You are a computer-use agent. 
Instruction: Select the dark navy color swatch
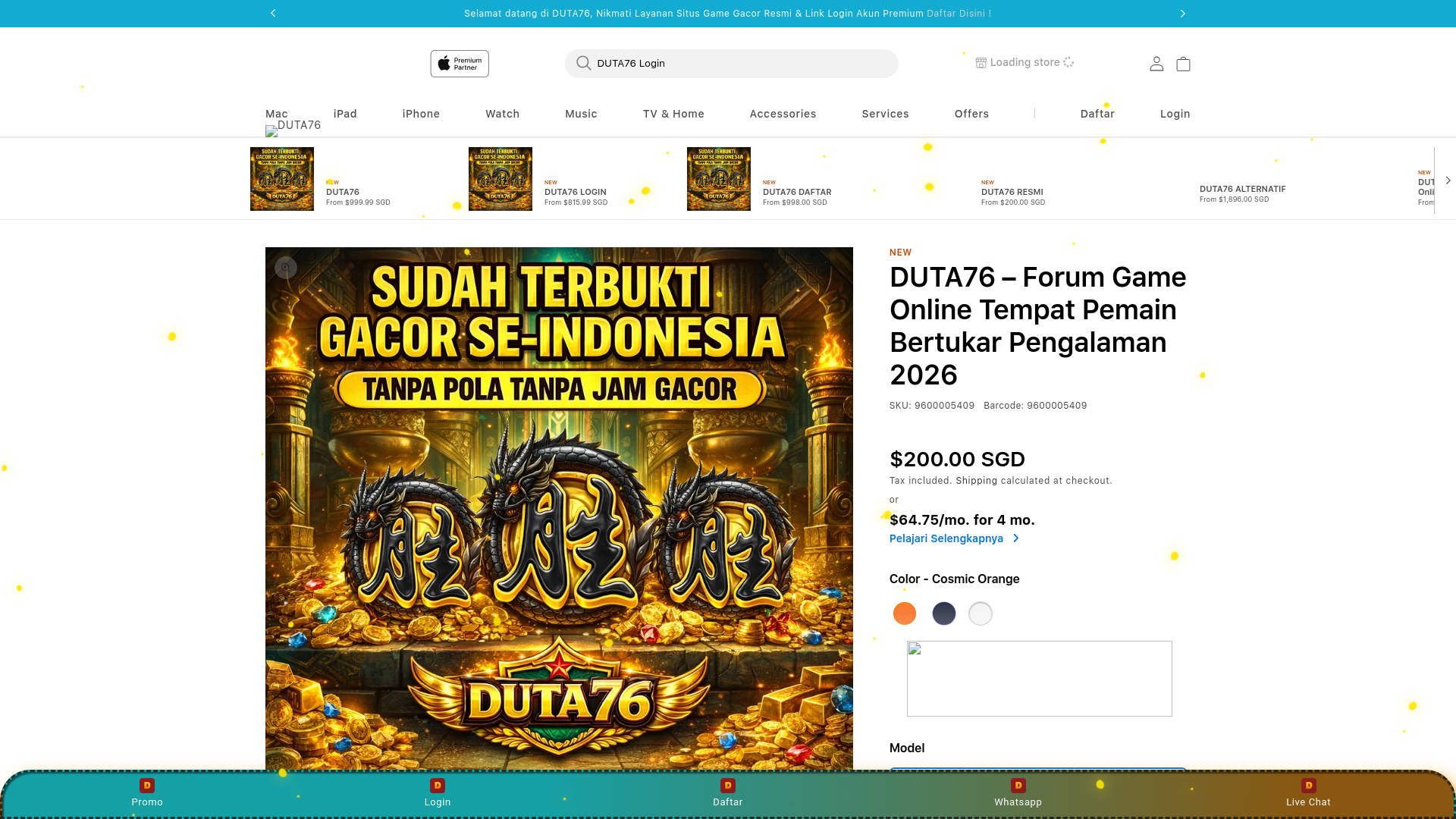pyautogui.click(x=944, y=613)
